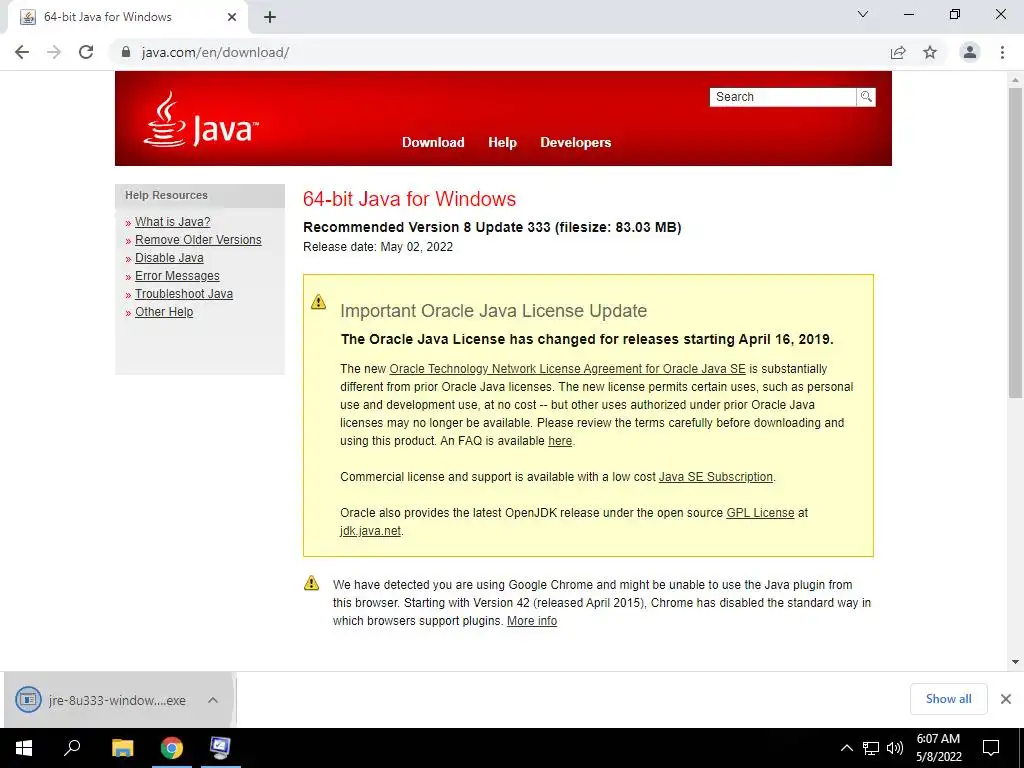Screen dimensions: 1024x768
Task: Bookmark this page with the star icon
Action: (930, 52)
